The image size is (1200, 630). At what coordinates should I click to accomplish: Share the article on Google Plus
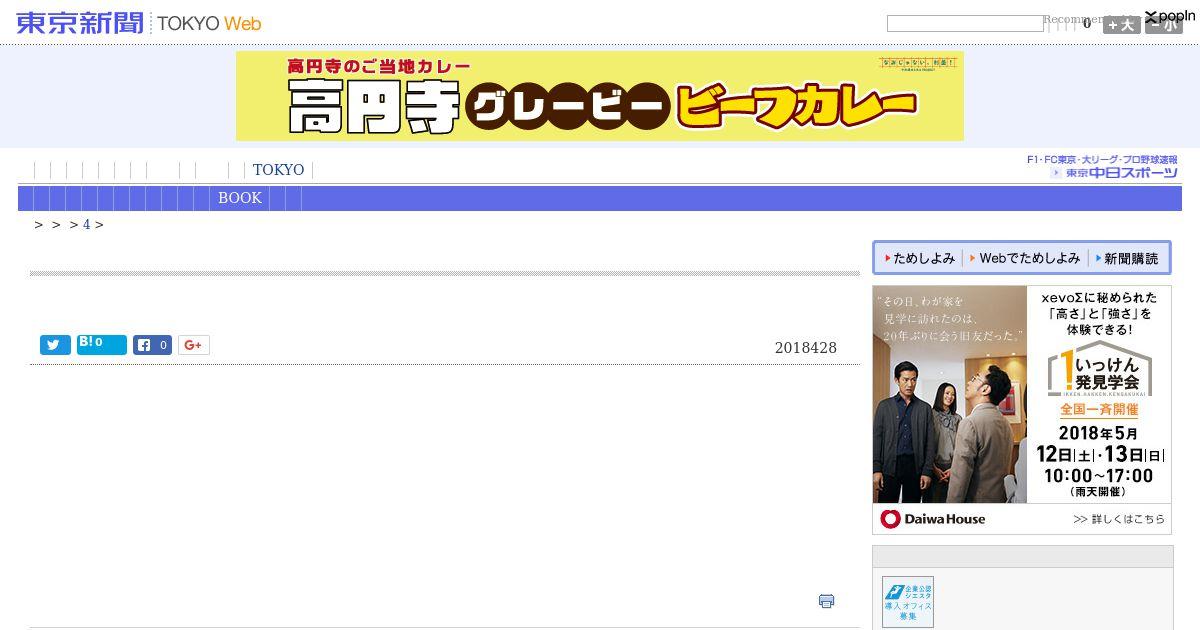(x=194, y=345)
